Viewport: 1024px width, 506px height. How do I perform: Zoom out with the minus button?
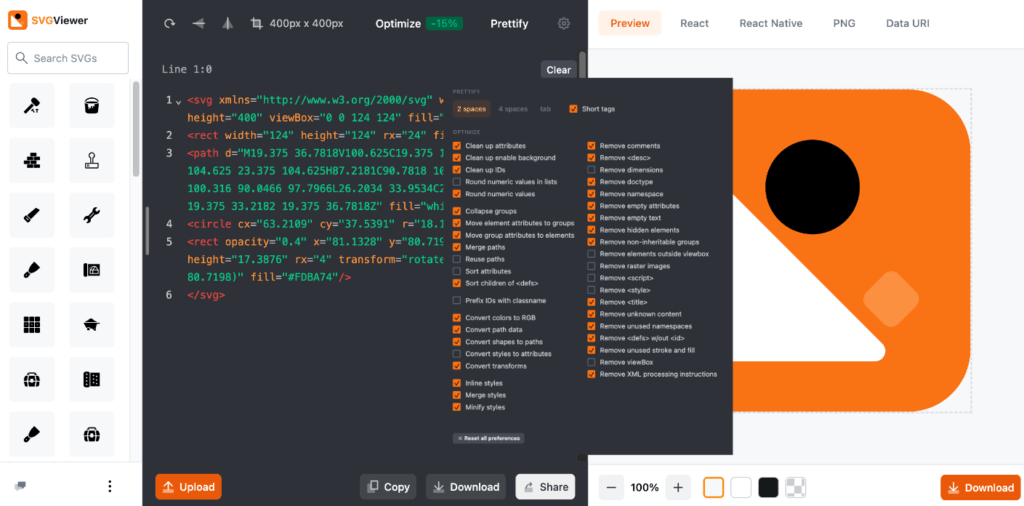click(x=611, y=487)
